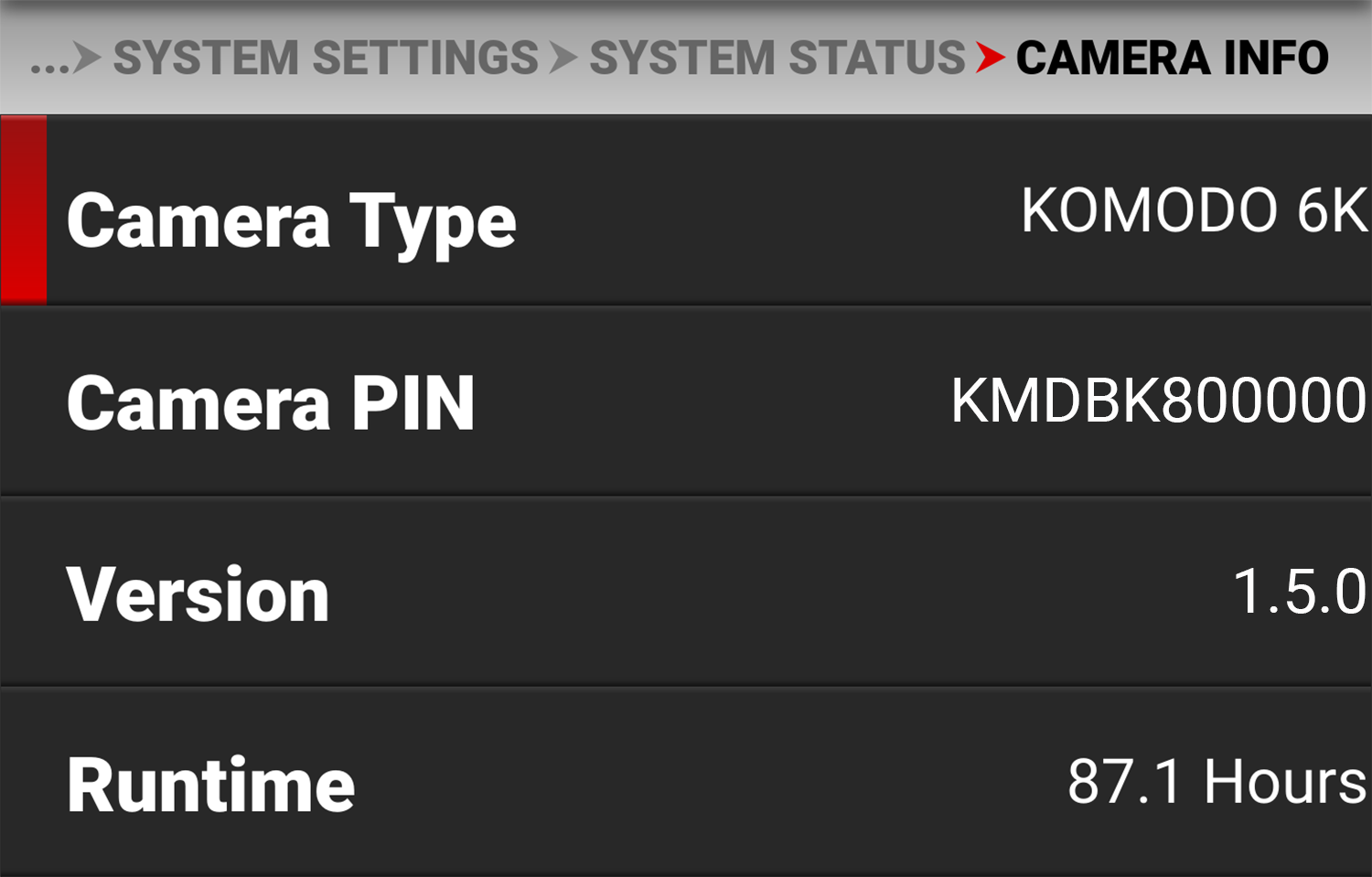Click the Camera PIN label
The height and width of the screenshot is (877, 1372).
(x=271, y=402)
